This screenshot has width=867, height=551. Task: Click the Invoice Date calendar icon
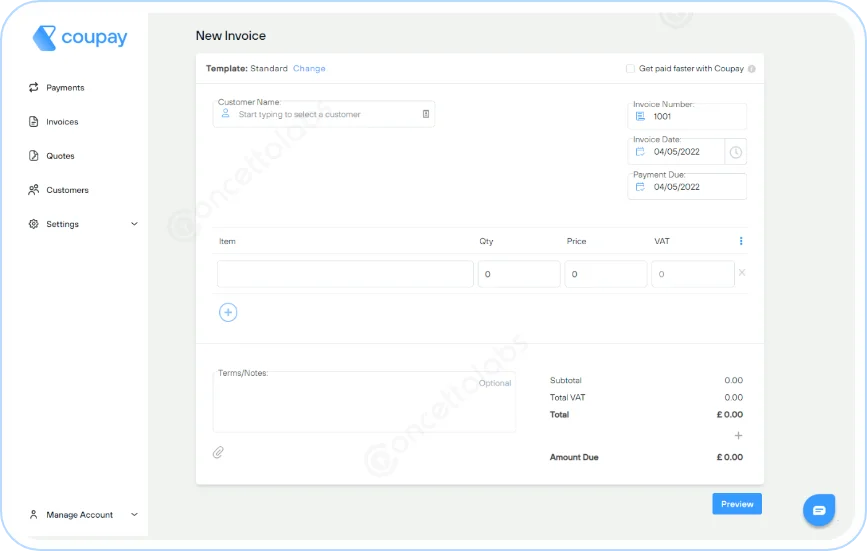pos(640,151)
